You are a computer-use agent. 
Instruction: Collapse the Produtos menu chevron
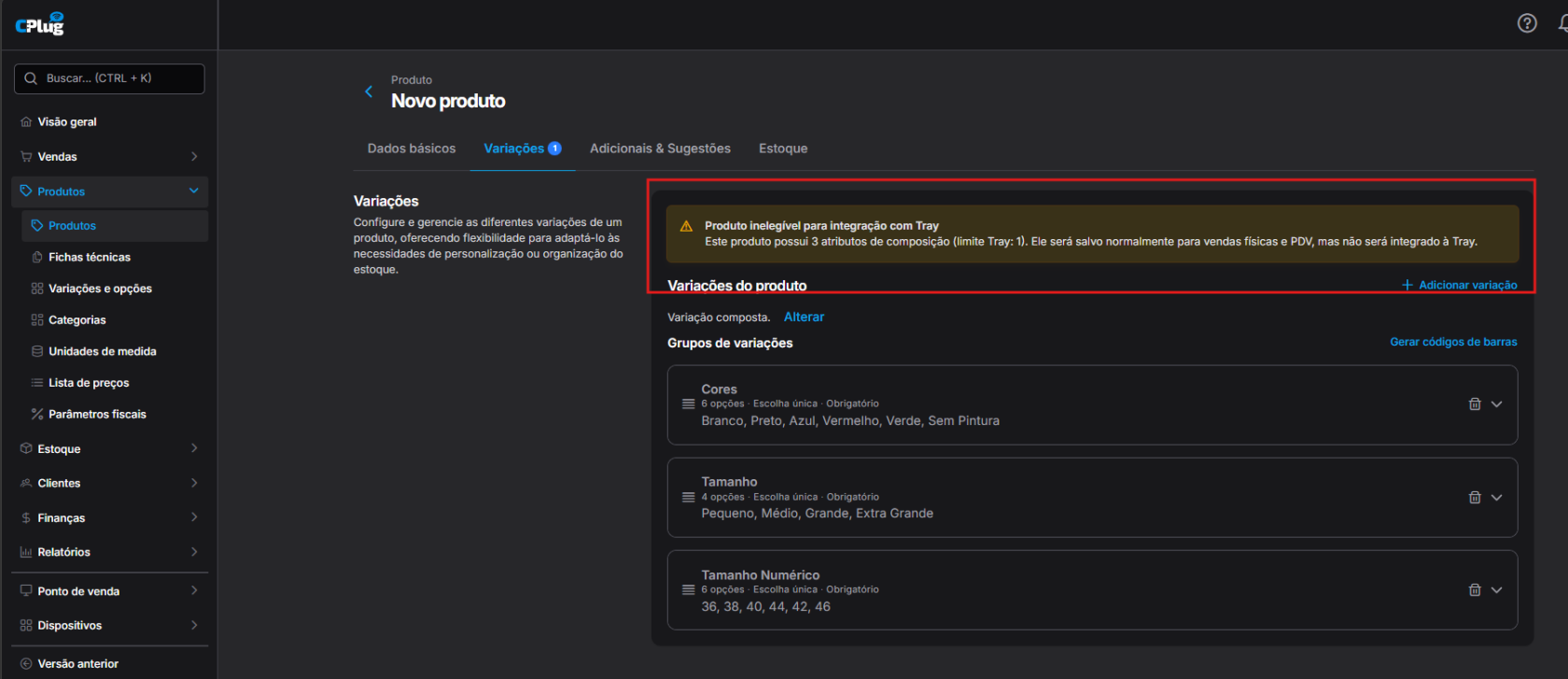point(194,191)
